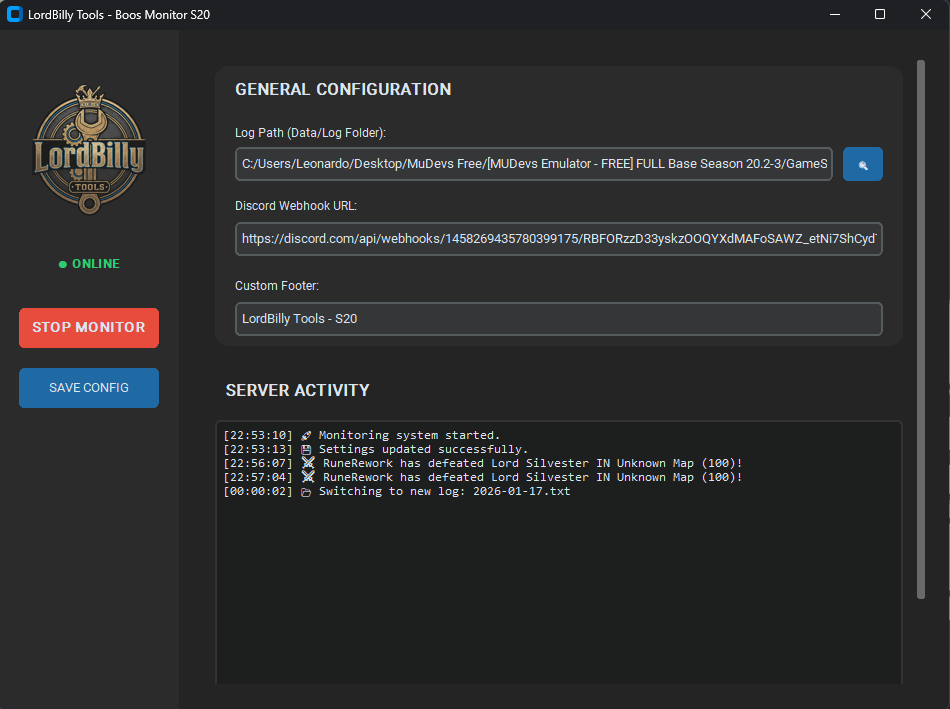Click the folder icon on the Switching log line
The image size is (950, 709).
(307, 492)
